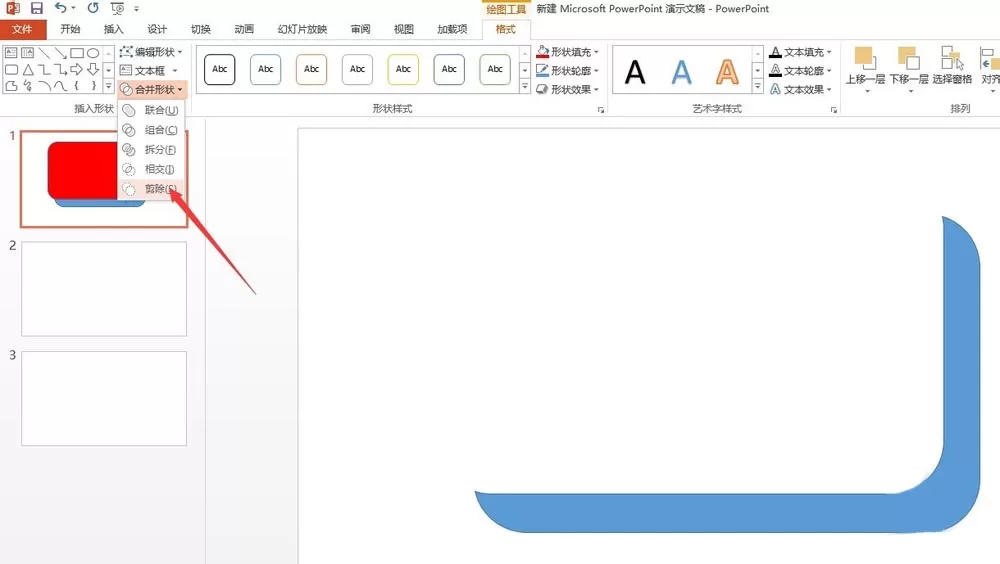
Task: Choose 拆分(F) merge option
Action: coord(151,150)
